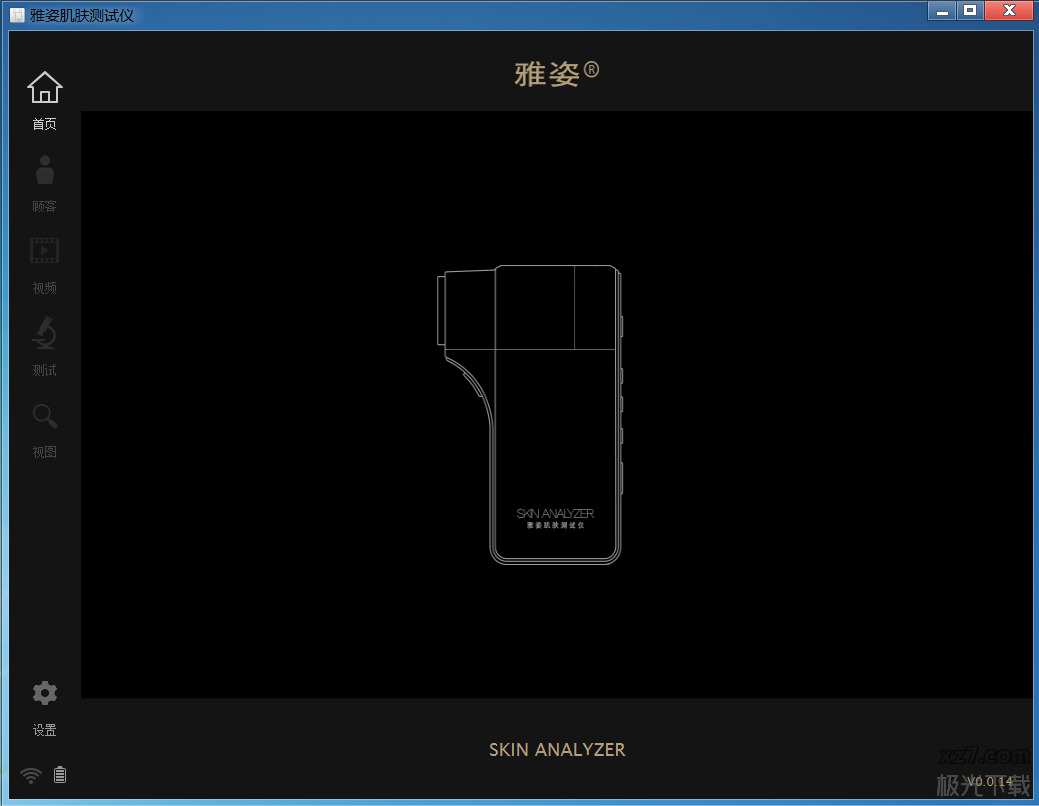Click the V0.0.14 version label
This screenshot has height=806, width=1039.
pos(989,781)
